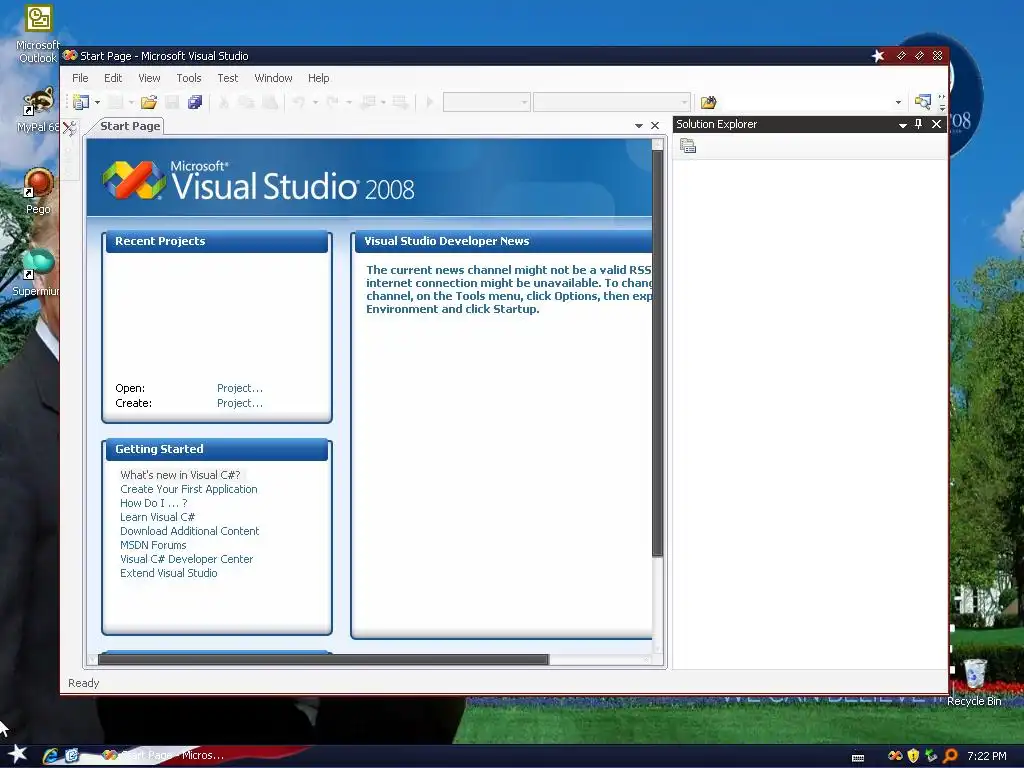Click the greyed Start Debugging play icon
Screen dimensions: 1024x768
[430, 102]
